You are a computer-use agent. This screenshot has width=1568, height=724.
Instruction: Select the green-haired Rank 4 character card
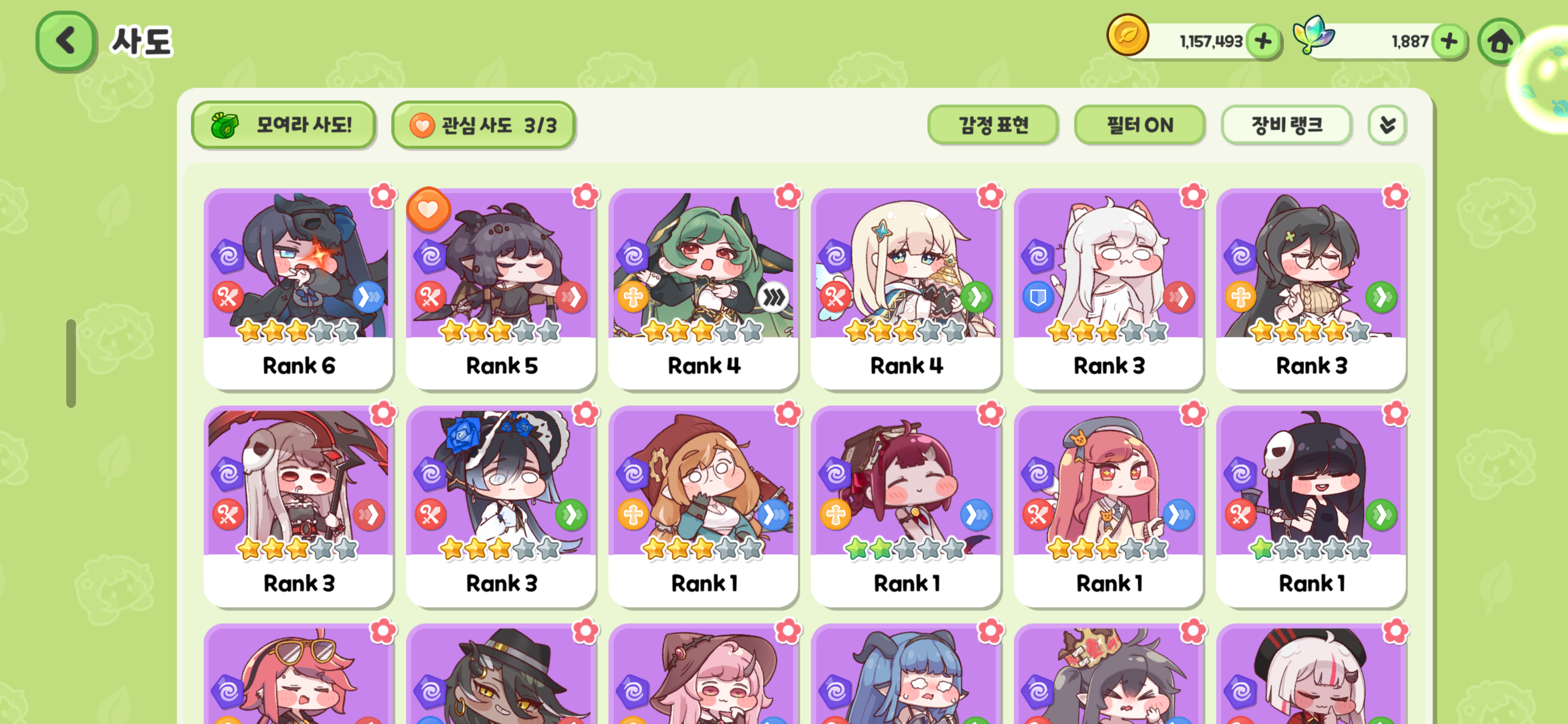(703, 289)
